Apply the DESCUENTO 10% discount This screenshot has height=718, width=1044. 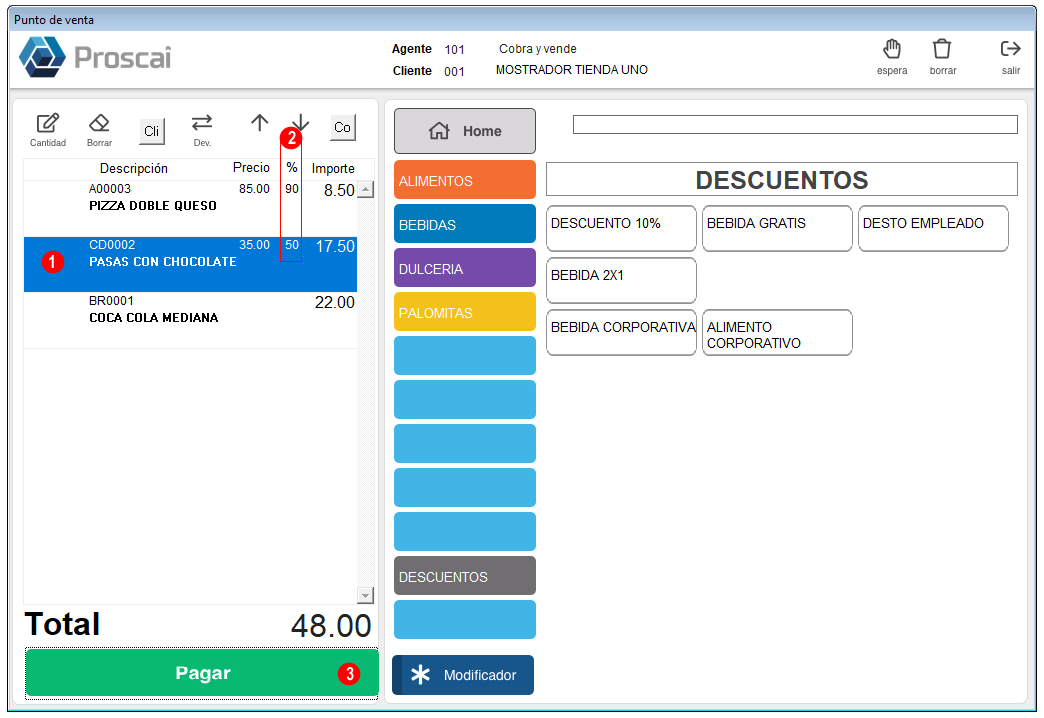(x=621, y=228)
